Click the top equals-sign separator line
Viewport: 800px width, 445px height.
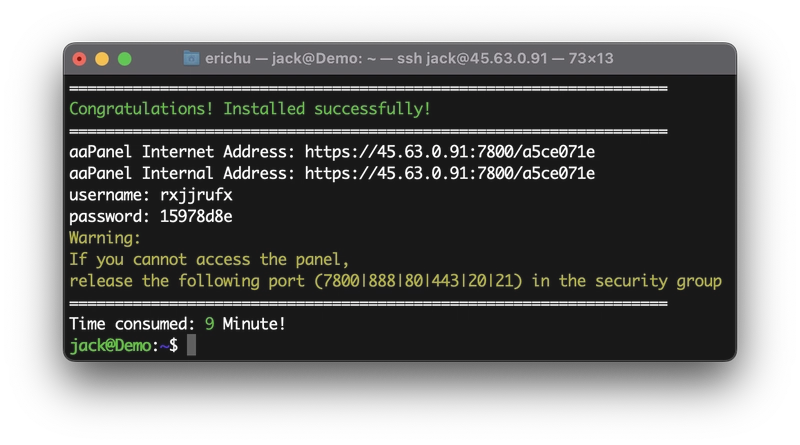click(x=368, y=88)
